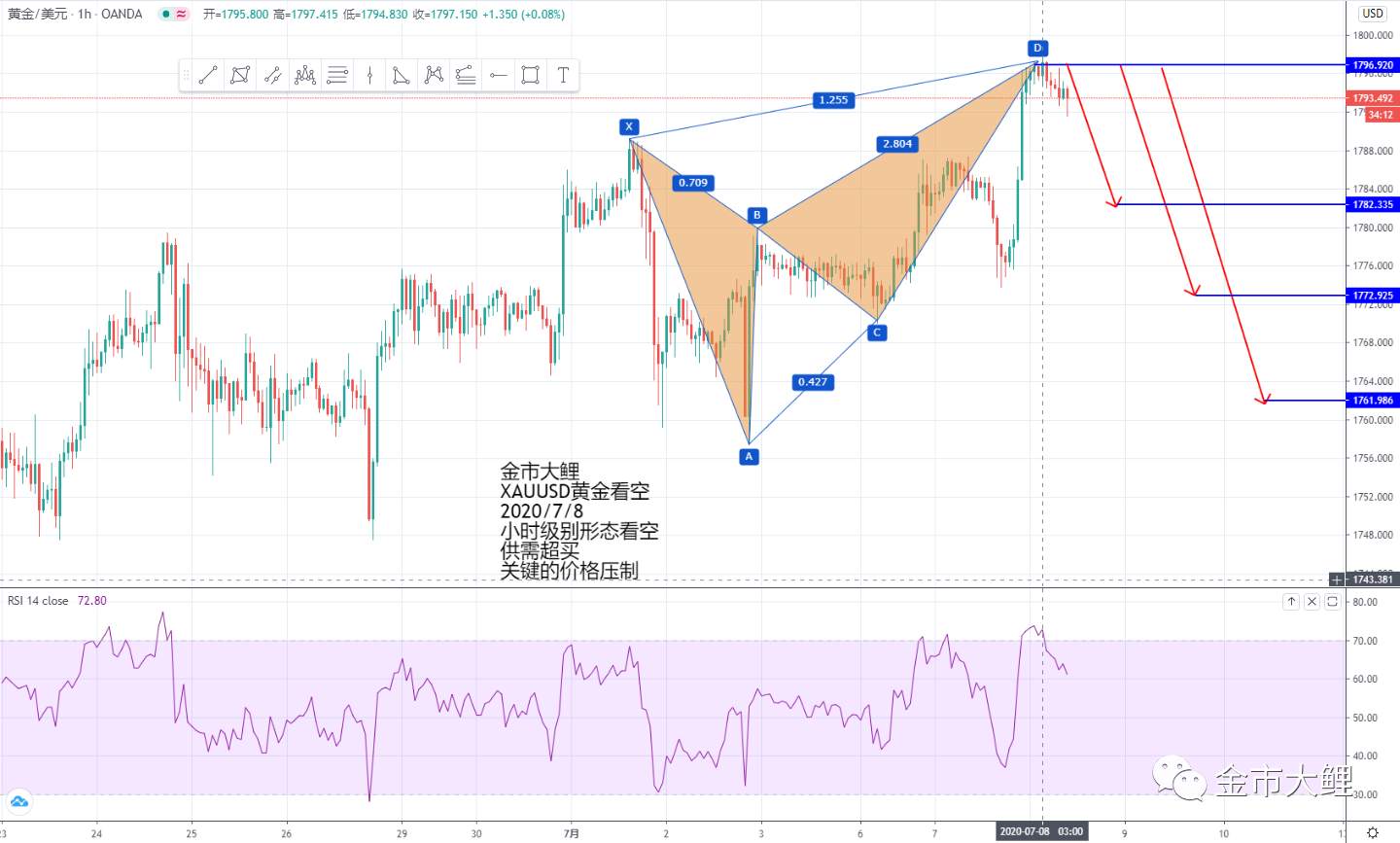This screenshot has height=843, width=1400.
Task: Click the 小时级别形态看空 annotation line
Action: [579, 531]
